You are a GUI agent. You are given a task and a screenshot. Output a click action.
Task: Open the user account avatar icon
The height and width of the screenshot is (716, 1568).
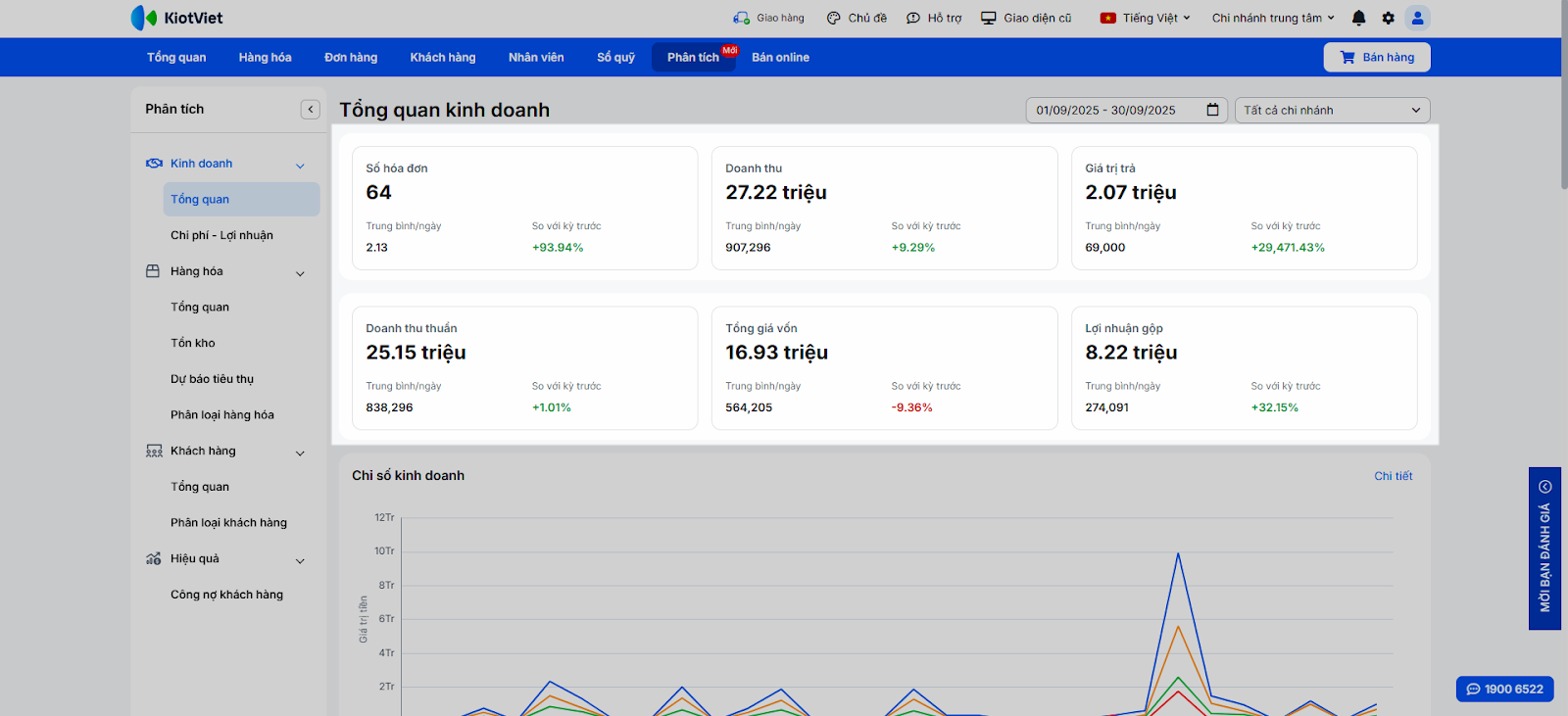click(1417, 18)
